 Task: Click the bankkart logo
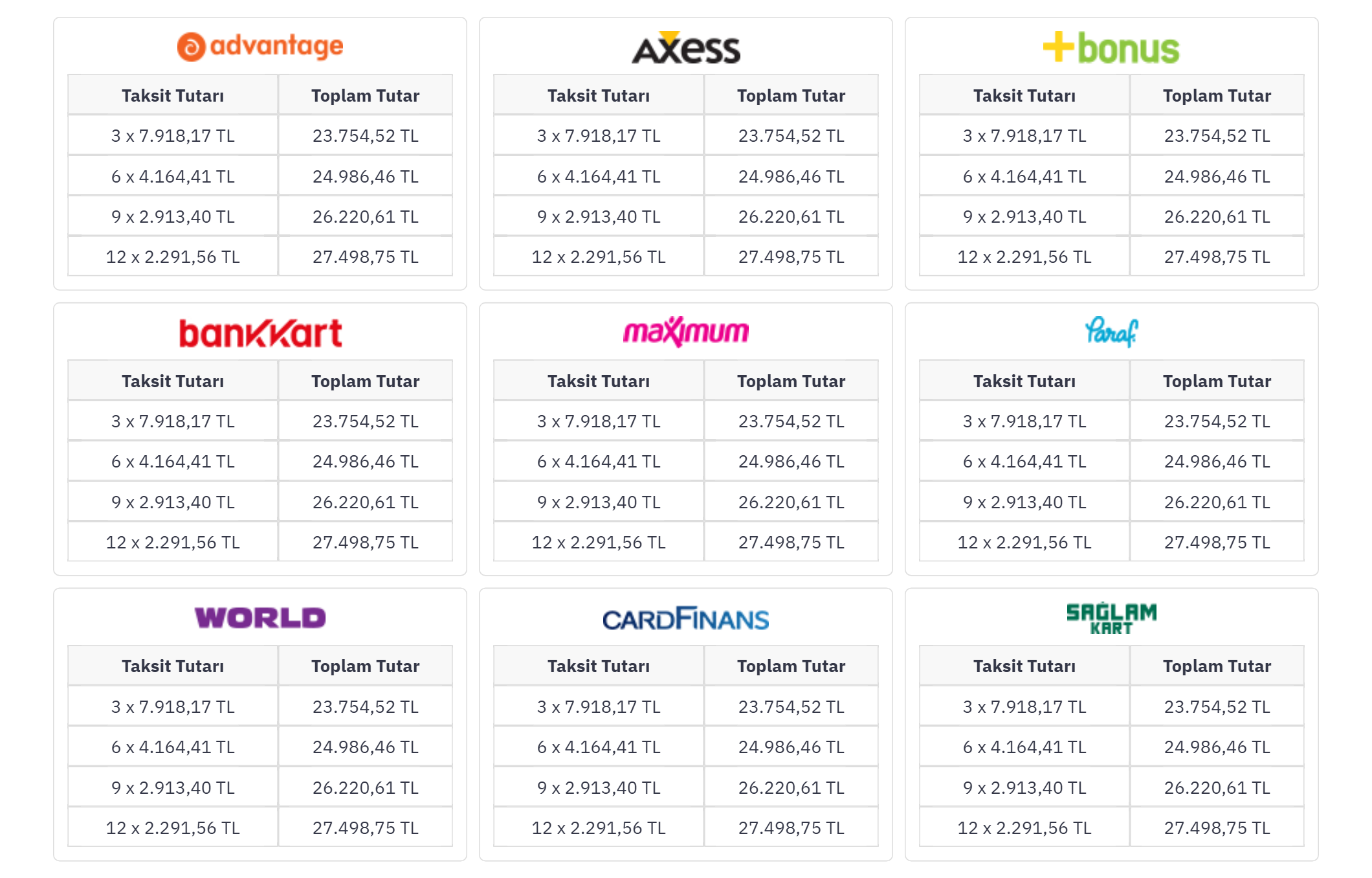260,333
